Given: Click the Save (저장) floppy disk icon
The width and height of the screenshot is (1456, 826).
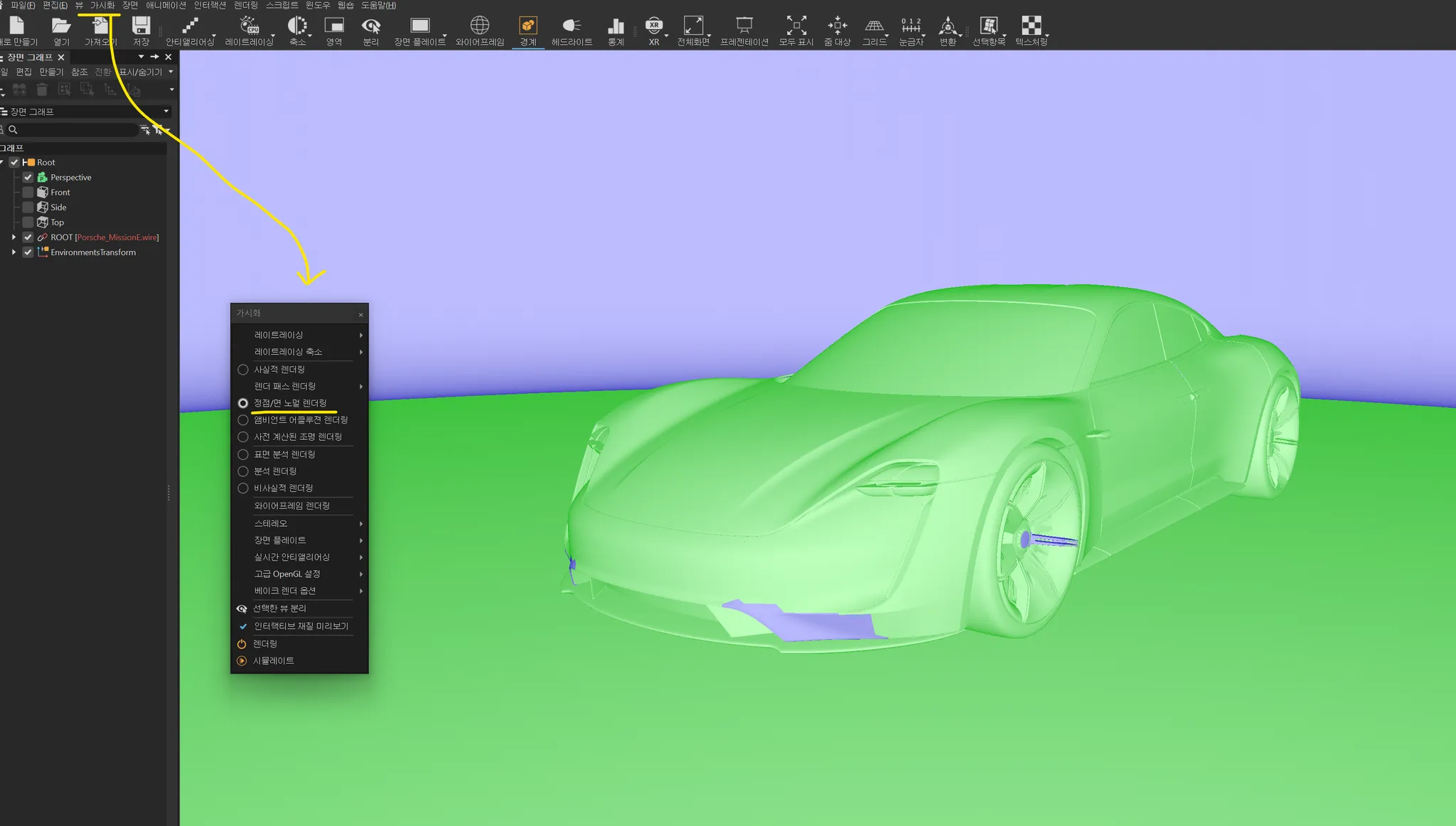Looking at the screenshot, I should (x=141, y=26).
